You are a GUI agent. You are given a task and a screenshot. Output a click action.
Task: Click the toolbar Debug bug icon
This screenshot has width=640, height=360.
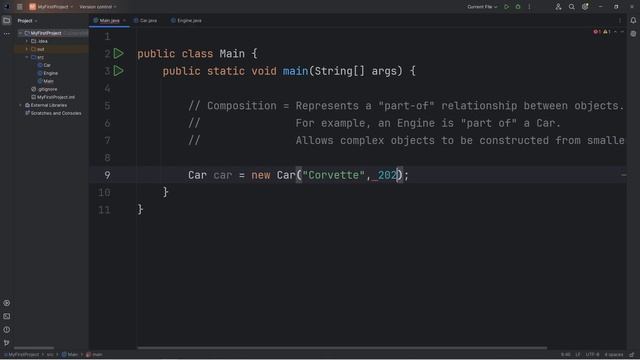coord(518,7)
